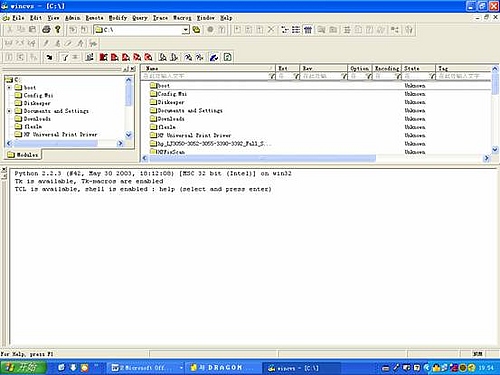Image resolution: width=500 pixels, height=375 pixels.
Task: Click the yellow browse-location folder icon beside the path box
Action: click(197, 30)
